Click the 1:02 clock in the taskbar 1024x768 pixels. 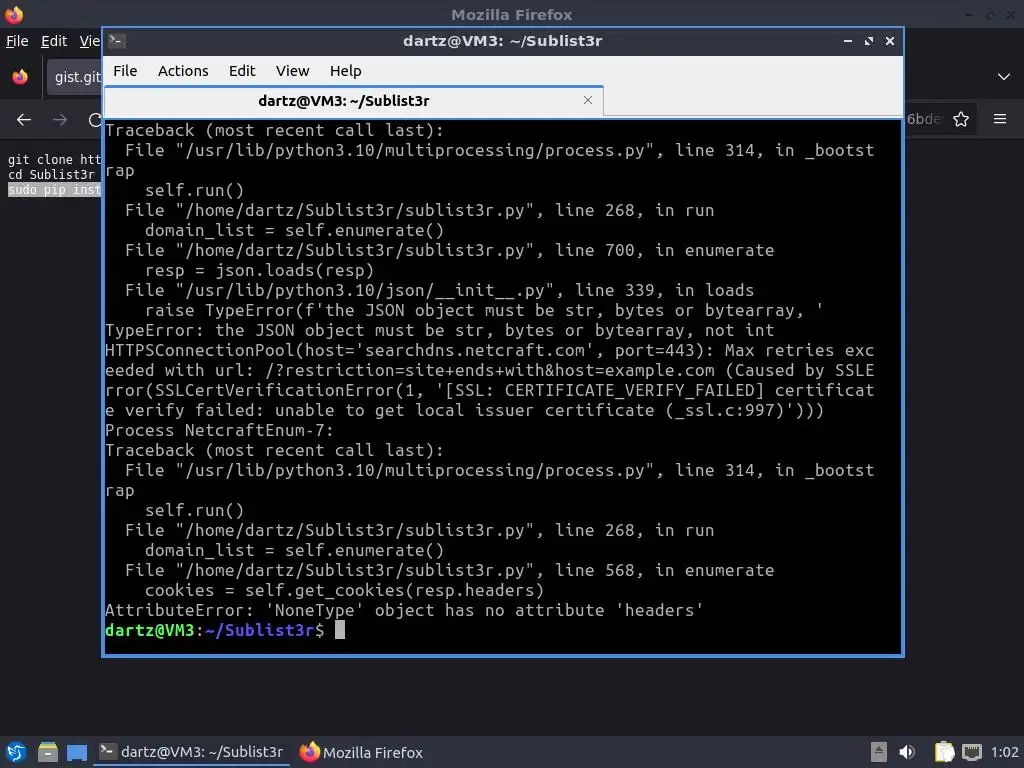click(1004, 752)
